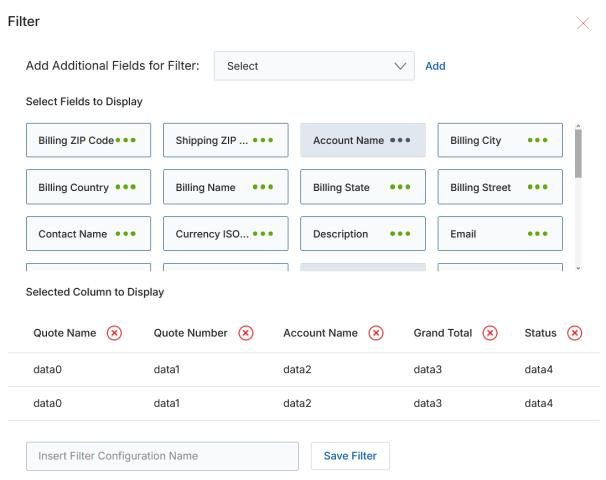This screenshot has width=606, height=480.
Task: Click the Status column header
Action: coord(540,333)
